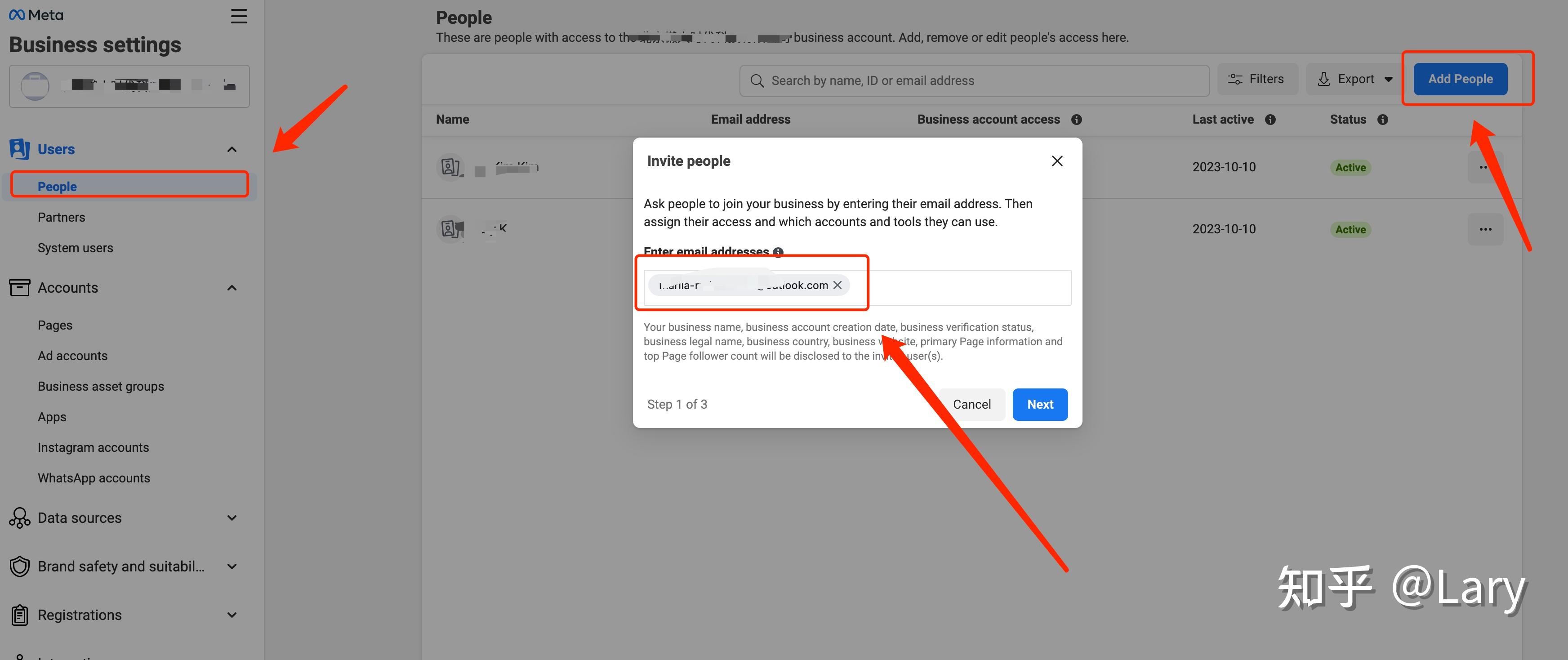The width and height of the screenshot is (1568, 660).
Task: Click the Last active info icon
Action: point(1270,120)
